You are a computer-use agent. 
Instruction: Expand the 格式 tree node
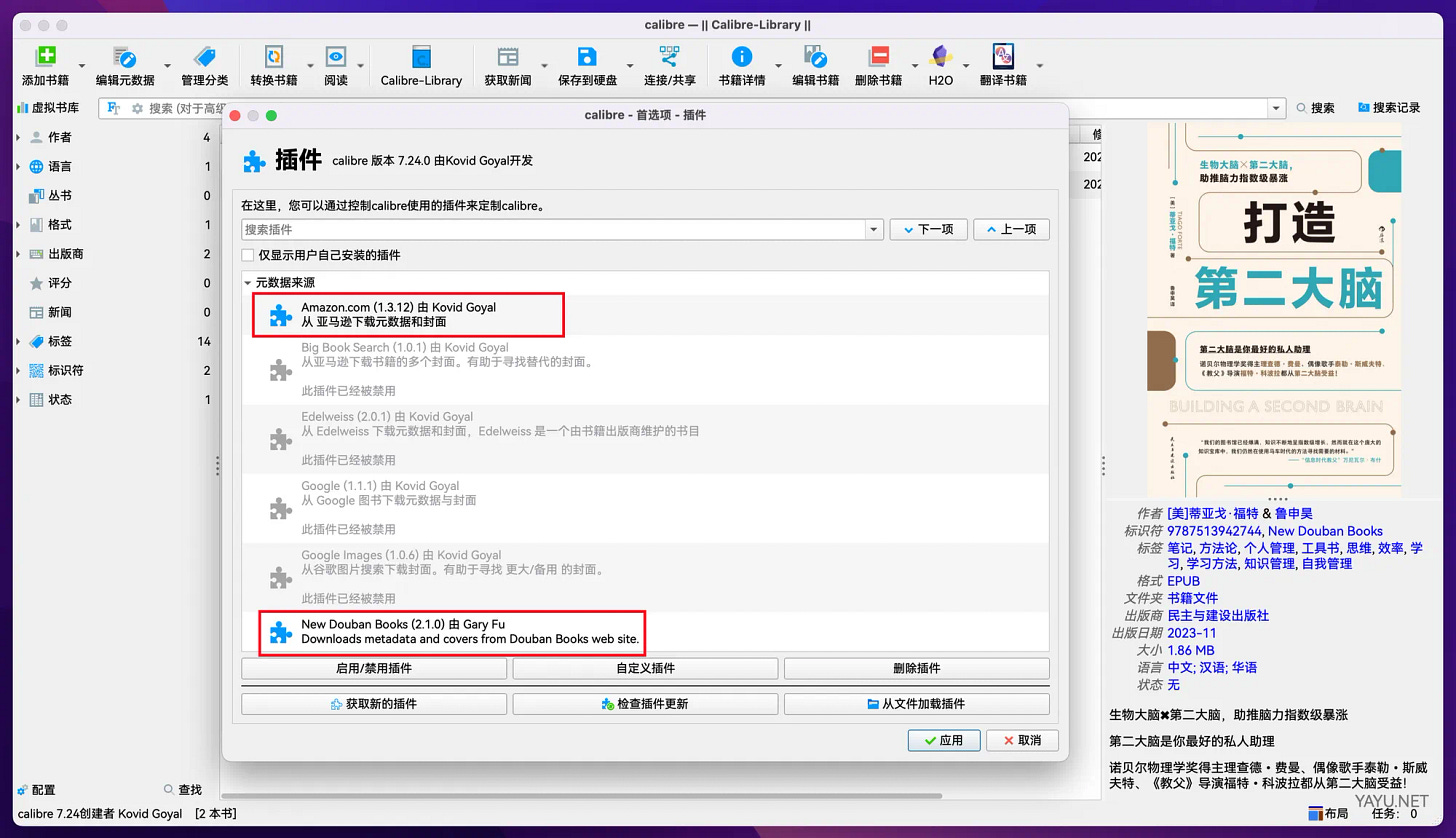click(x=18, y=225)
